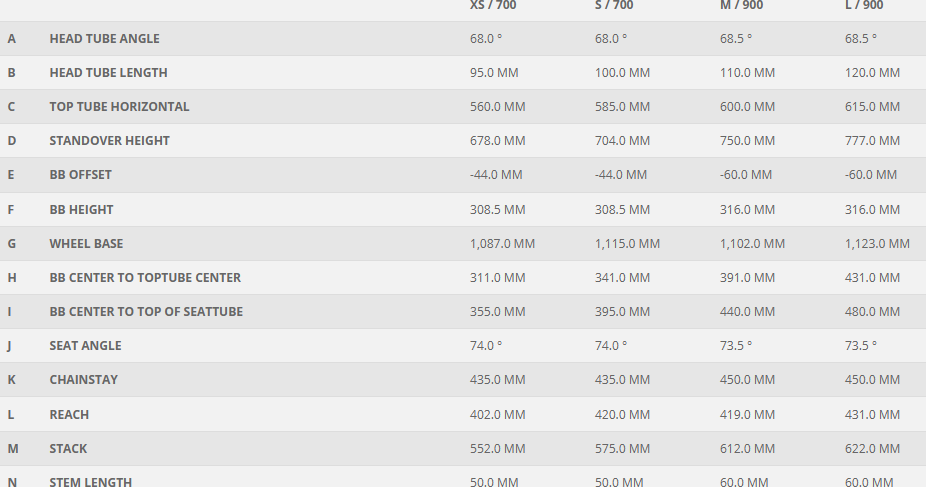
Task: Select the REACH row label
Action: 69,415
